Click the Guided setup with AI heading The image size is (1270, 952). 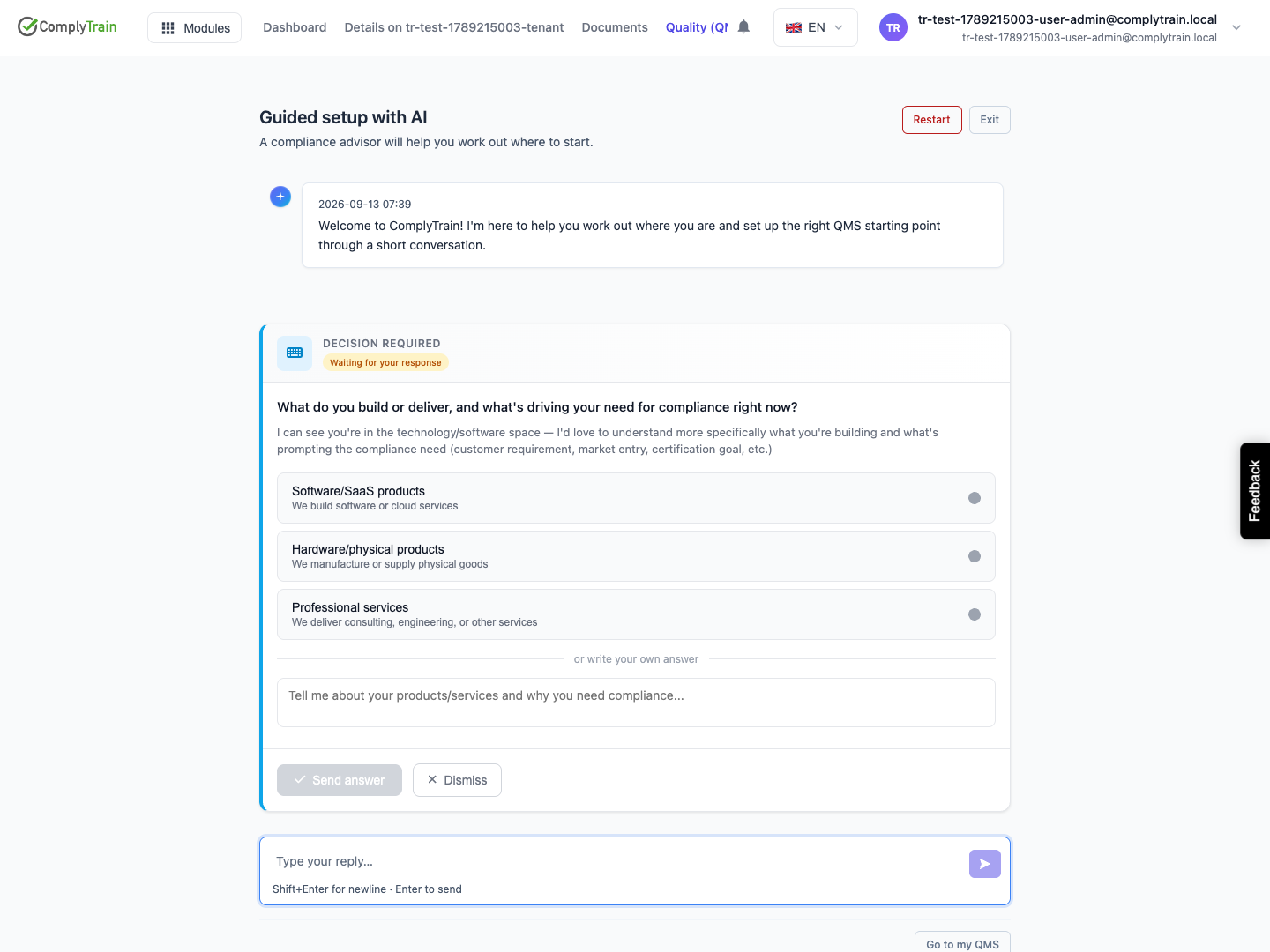(x=343, y=117)
